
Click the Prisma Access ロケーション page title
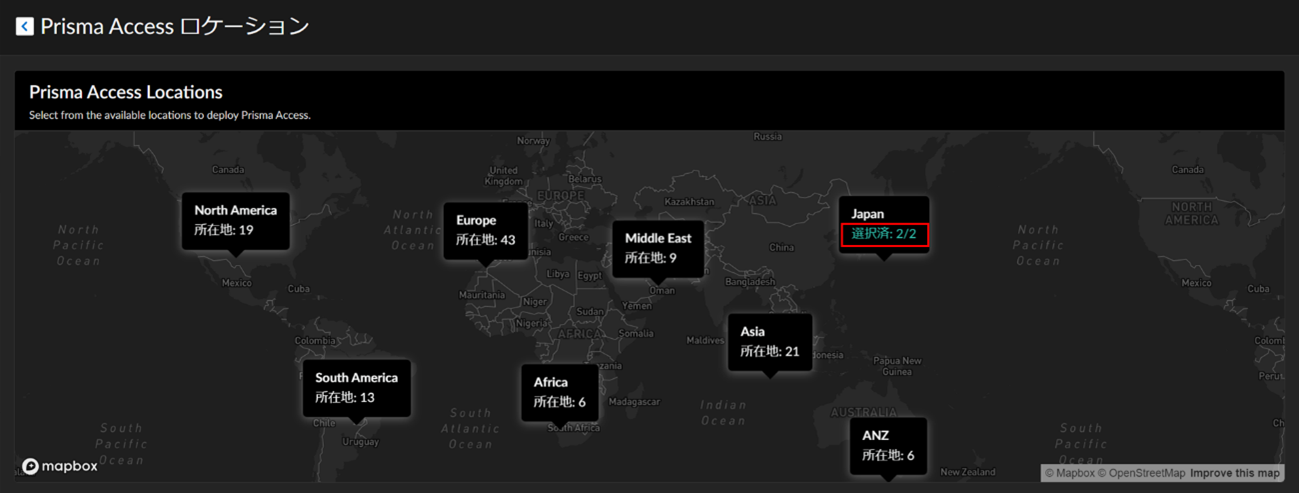(x=175, y=27)
